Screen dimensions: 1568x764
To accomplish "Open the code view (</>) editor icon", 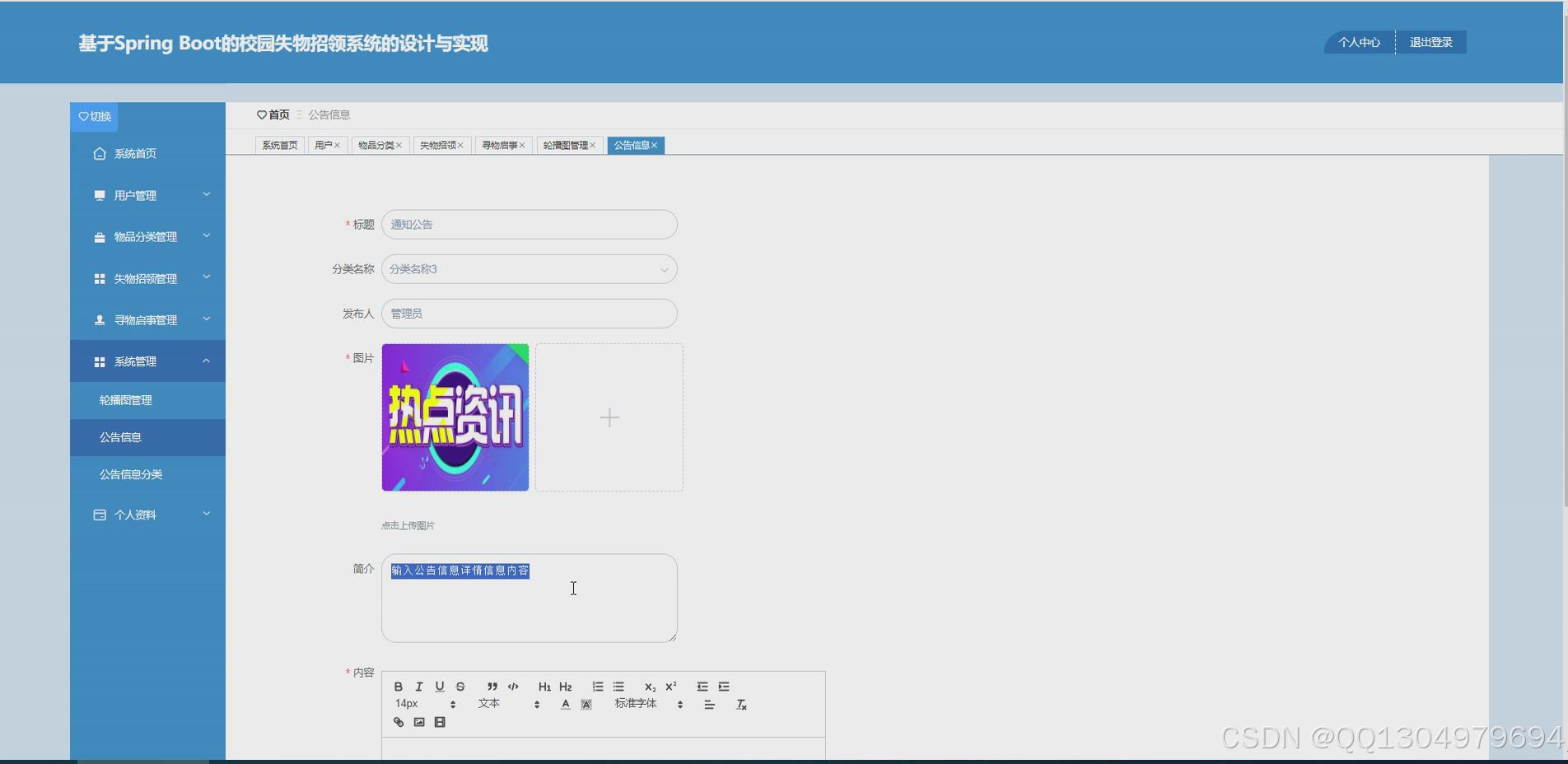I will [513, 687].
